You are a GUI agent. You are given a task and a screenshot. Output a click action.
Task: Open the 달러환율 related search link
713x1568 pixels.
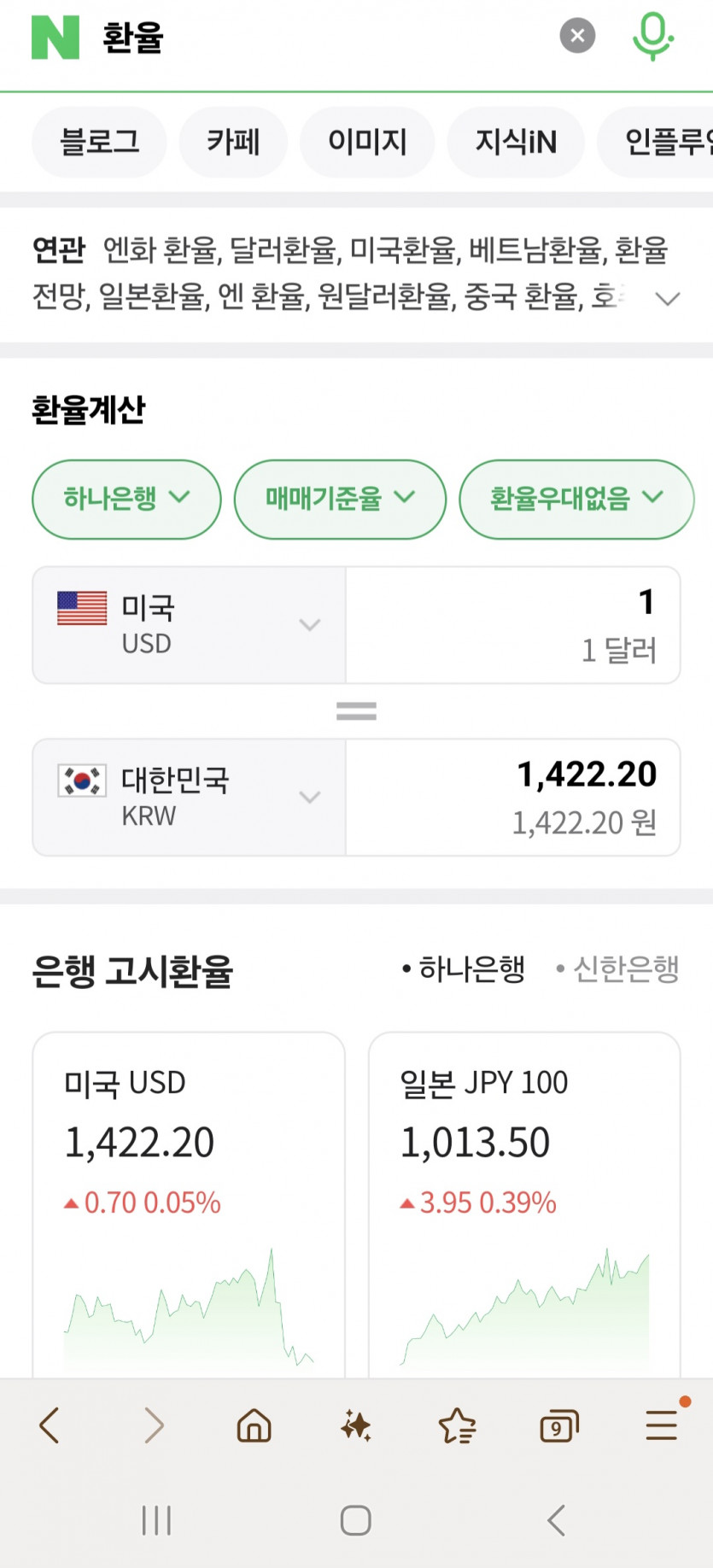[x=285, y=250]
